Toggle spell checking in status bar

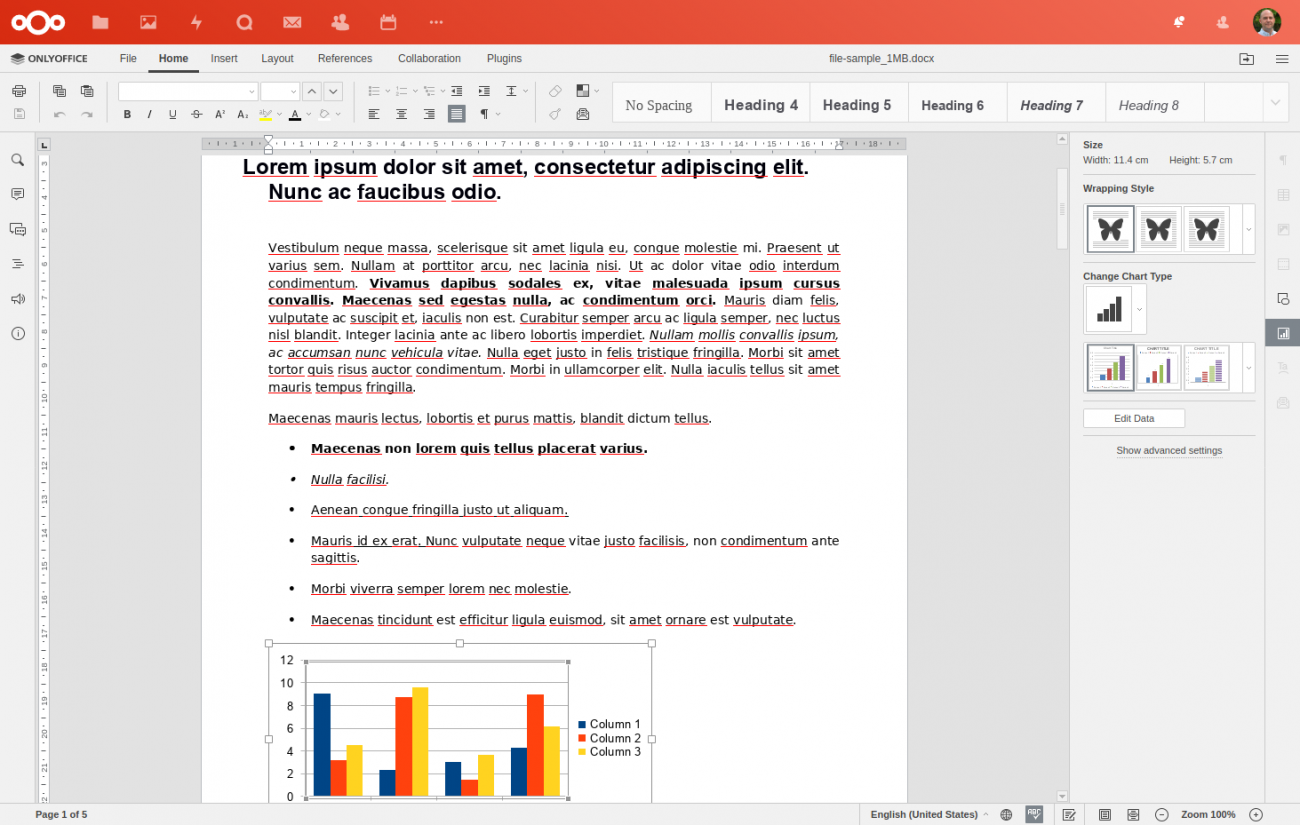click(1034, 815)
